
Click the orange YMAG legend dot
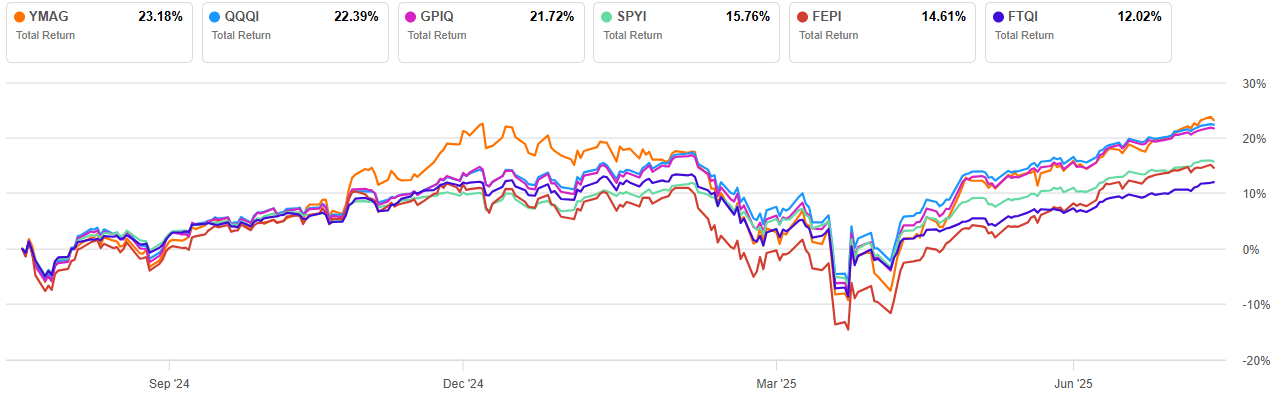[21, 18]
